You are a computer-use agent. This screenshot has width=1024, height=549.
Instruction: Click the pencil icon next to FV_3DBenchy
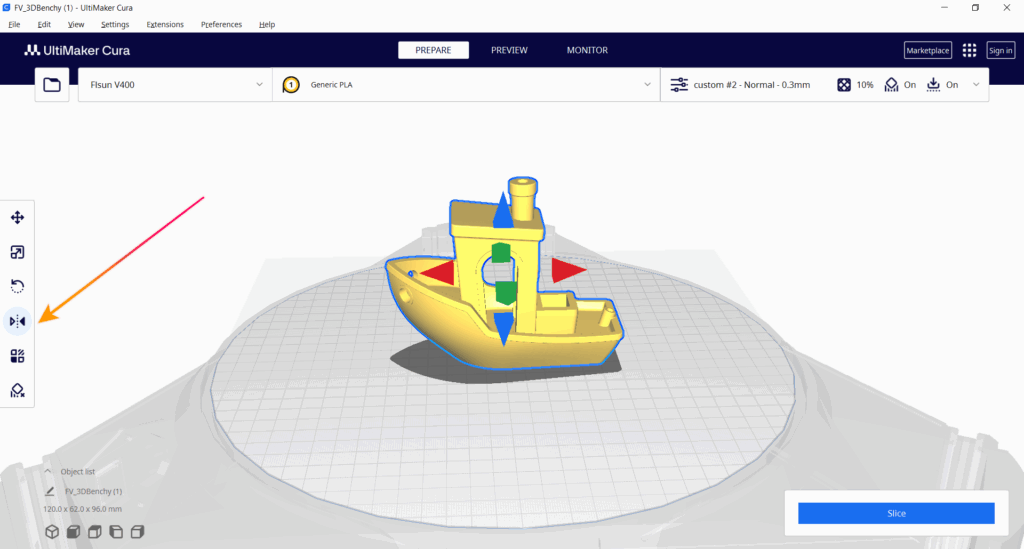click(x=50, y=491)
